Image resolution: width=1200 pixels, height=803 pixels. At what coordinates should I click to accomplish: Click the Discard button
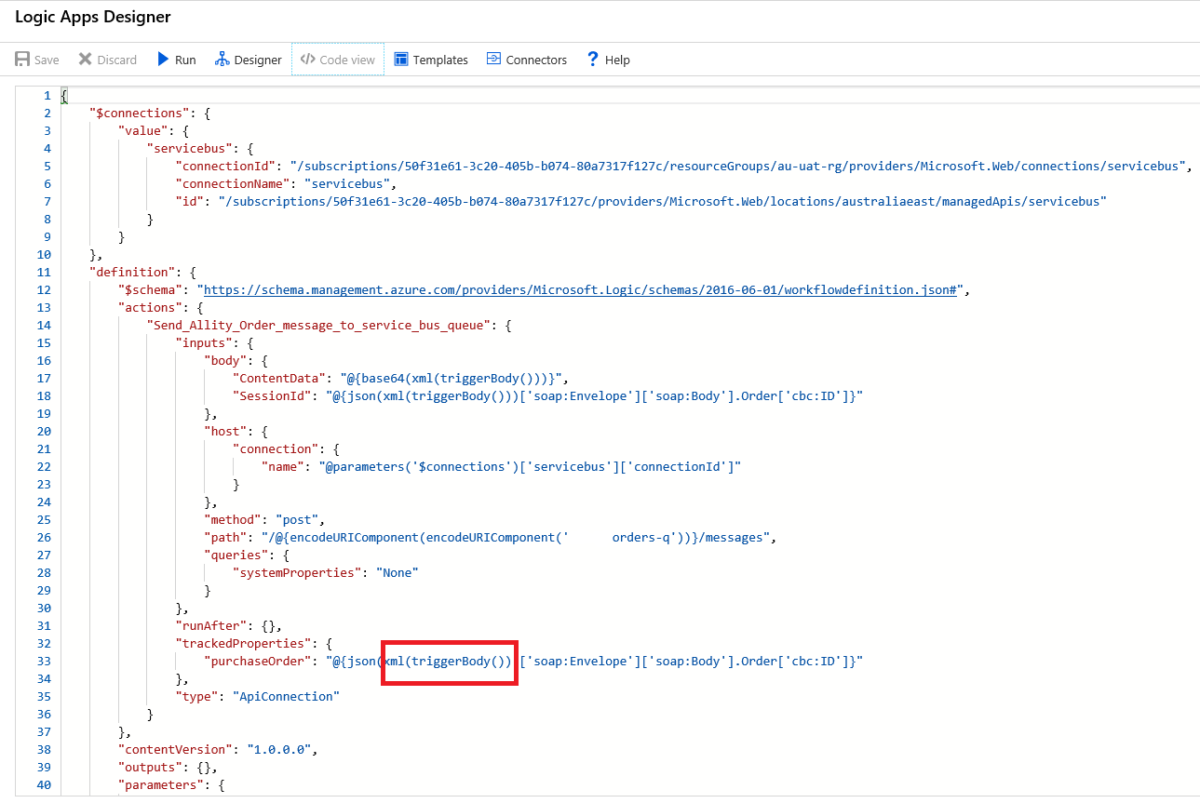[107, 59]
